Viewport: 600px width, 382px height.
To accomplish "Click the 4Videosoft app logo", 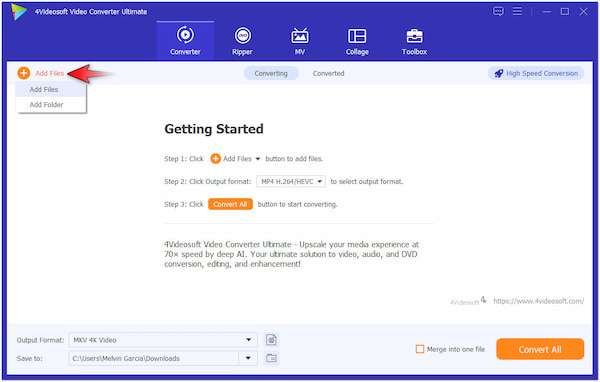I will (18, 11).
